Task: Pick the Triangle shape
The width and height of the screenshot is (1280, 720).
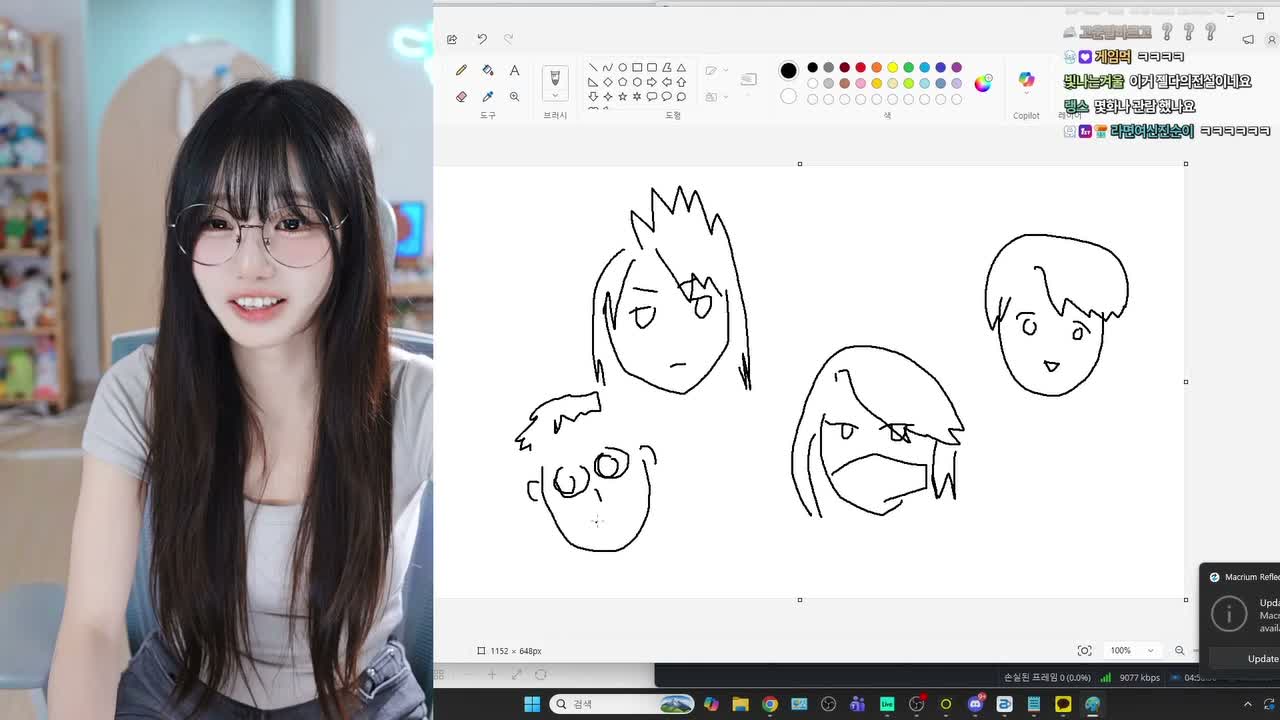Action: click(x=681, y=68)
